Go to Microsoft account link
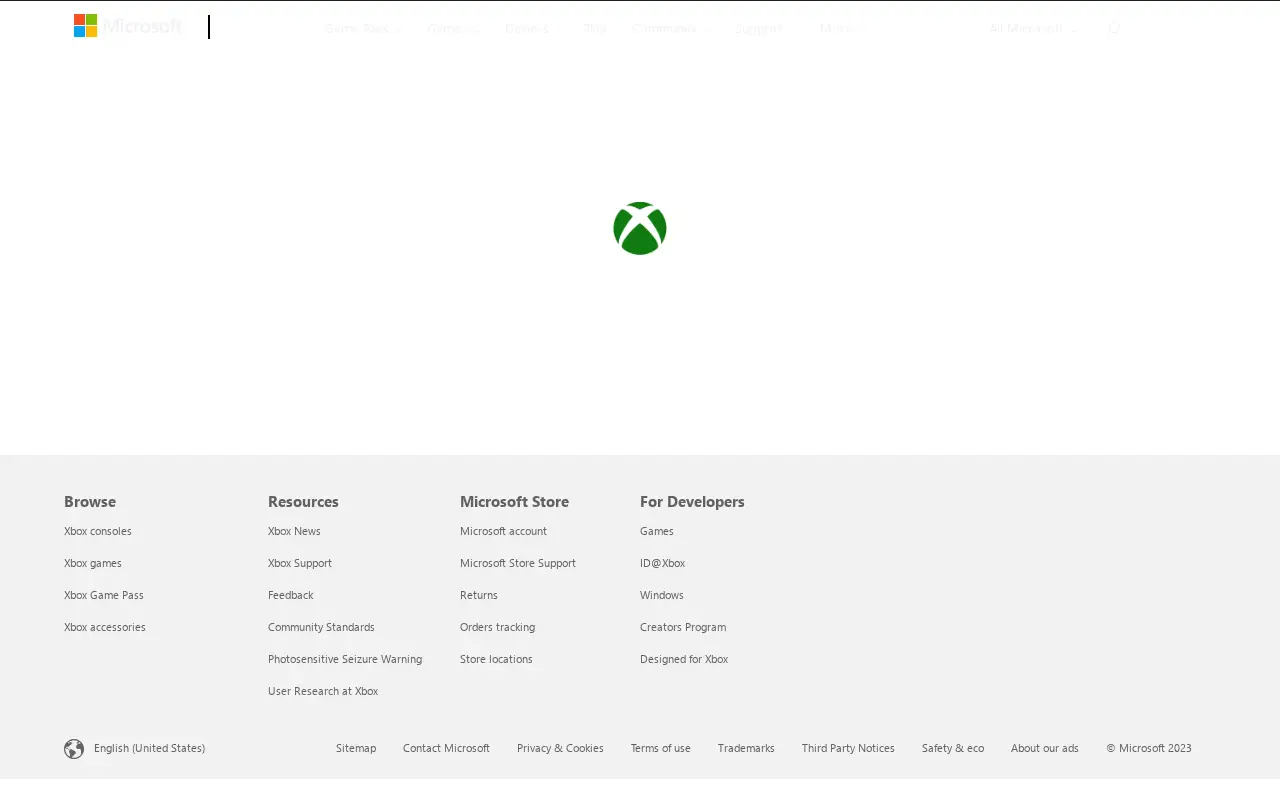 (x=503, y=531)
